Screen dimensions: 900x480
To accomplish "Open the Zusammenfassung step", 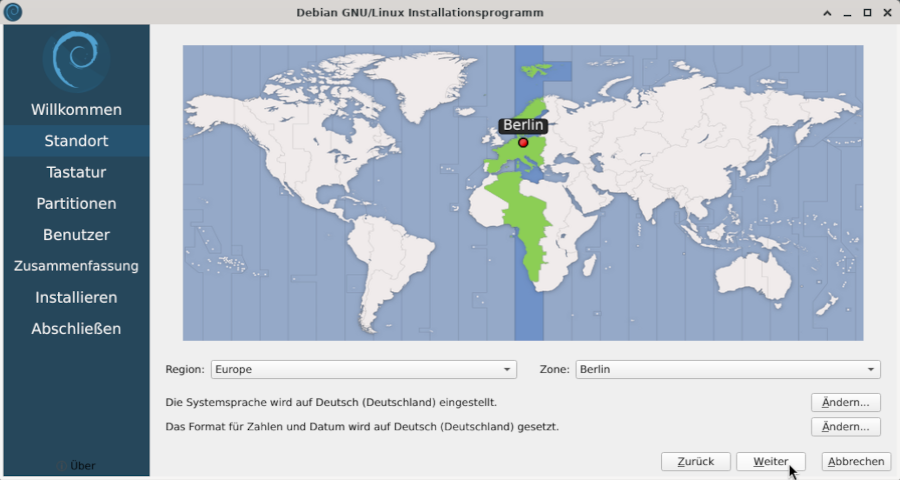I will point(76,266).
